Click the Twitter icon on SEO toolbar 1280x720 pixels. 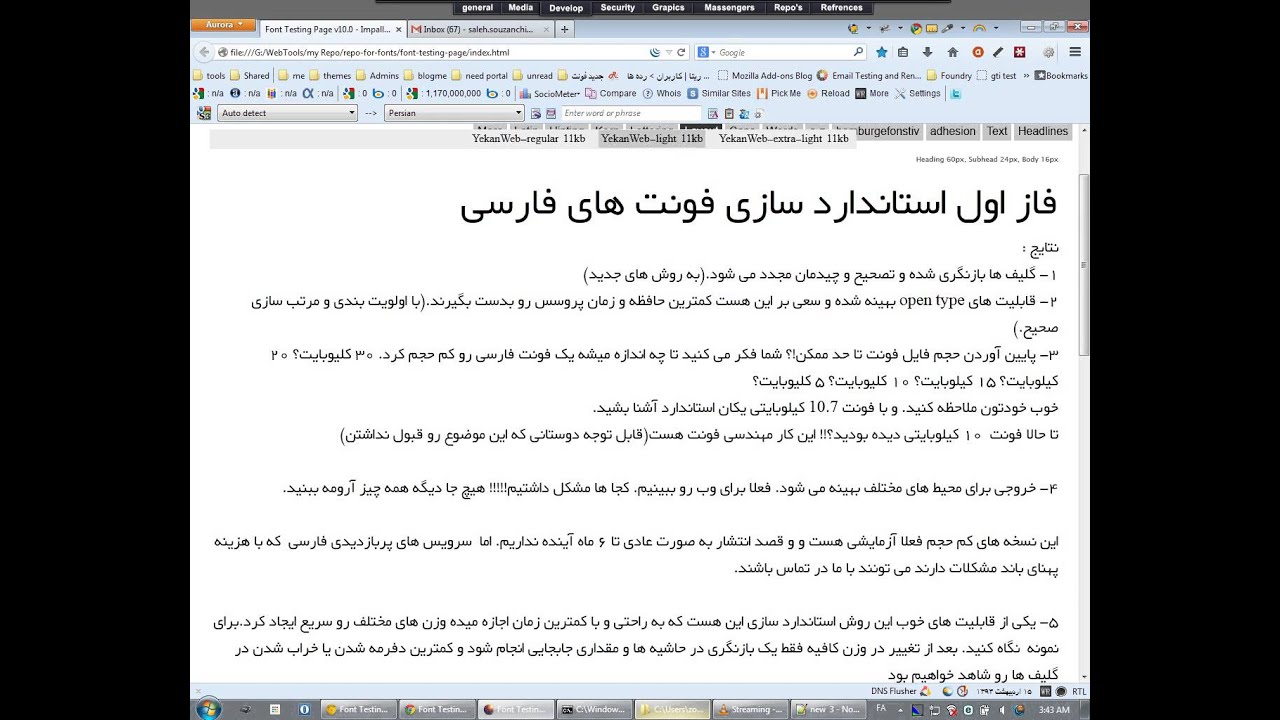tap(955, 94)
